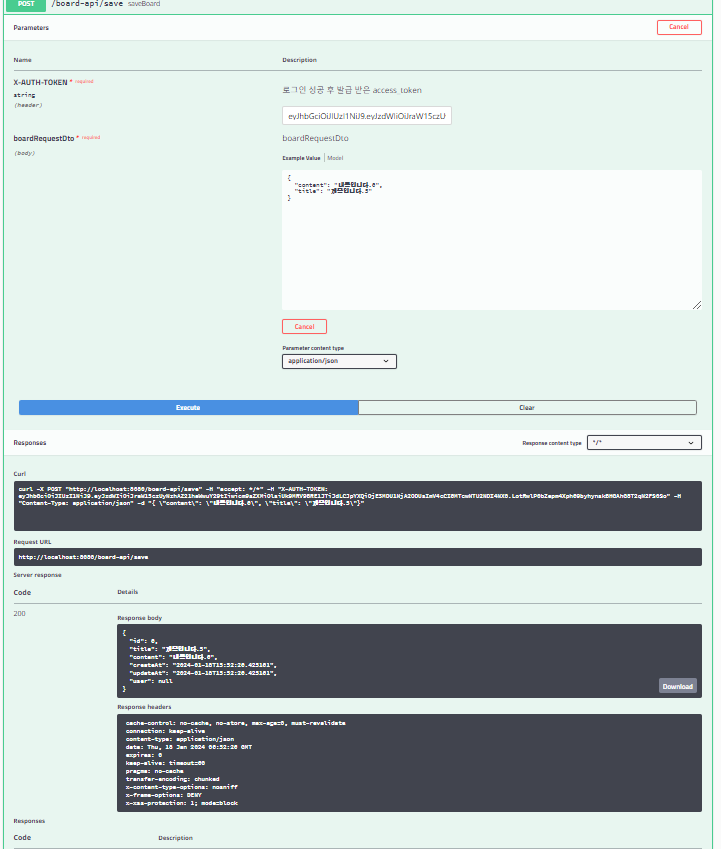
Task: Click the Parameters section heading
Action: click(31, 28)
